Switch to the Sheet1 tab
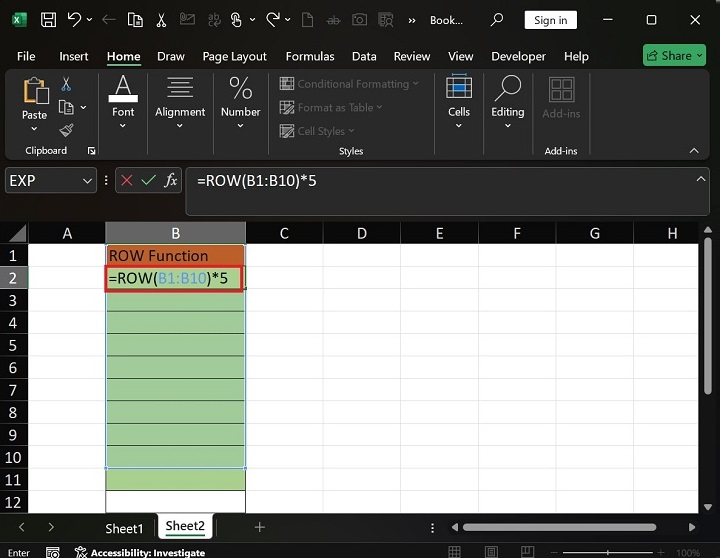 point(125,528)
